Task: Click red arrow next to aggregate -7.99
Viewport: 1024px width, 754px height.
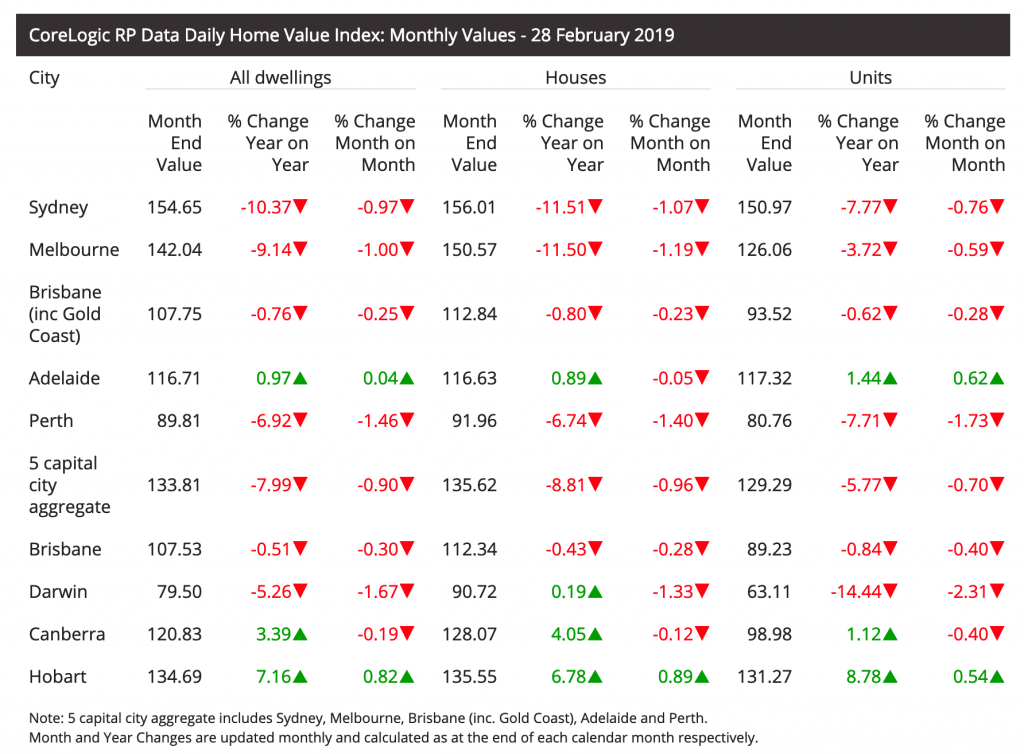Action: (x=300, y=486)
